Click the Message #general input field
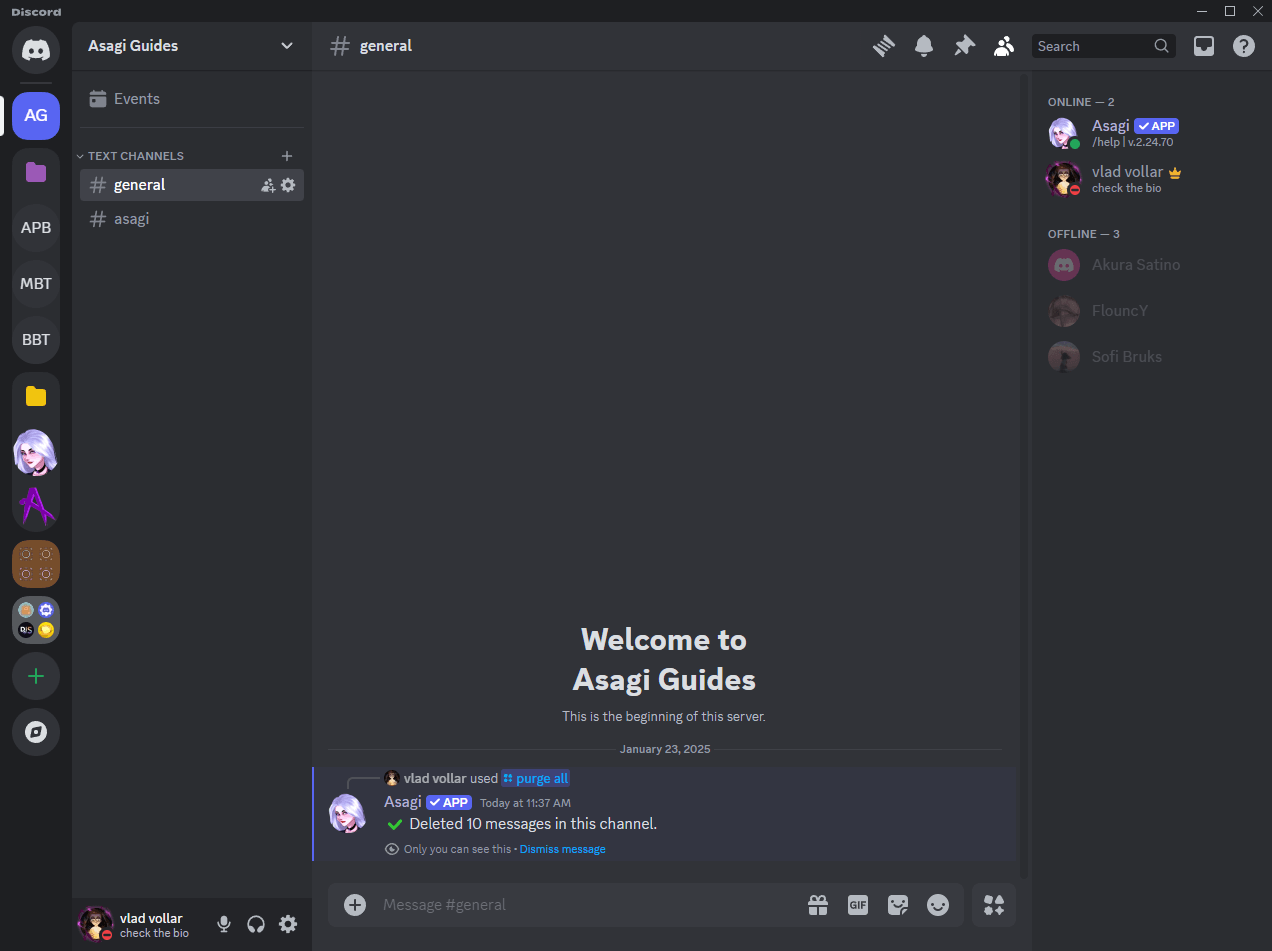 [588, 905]
